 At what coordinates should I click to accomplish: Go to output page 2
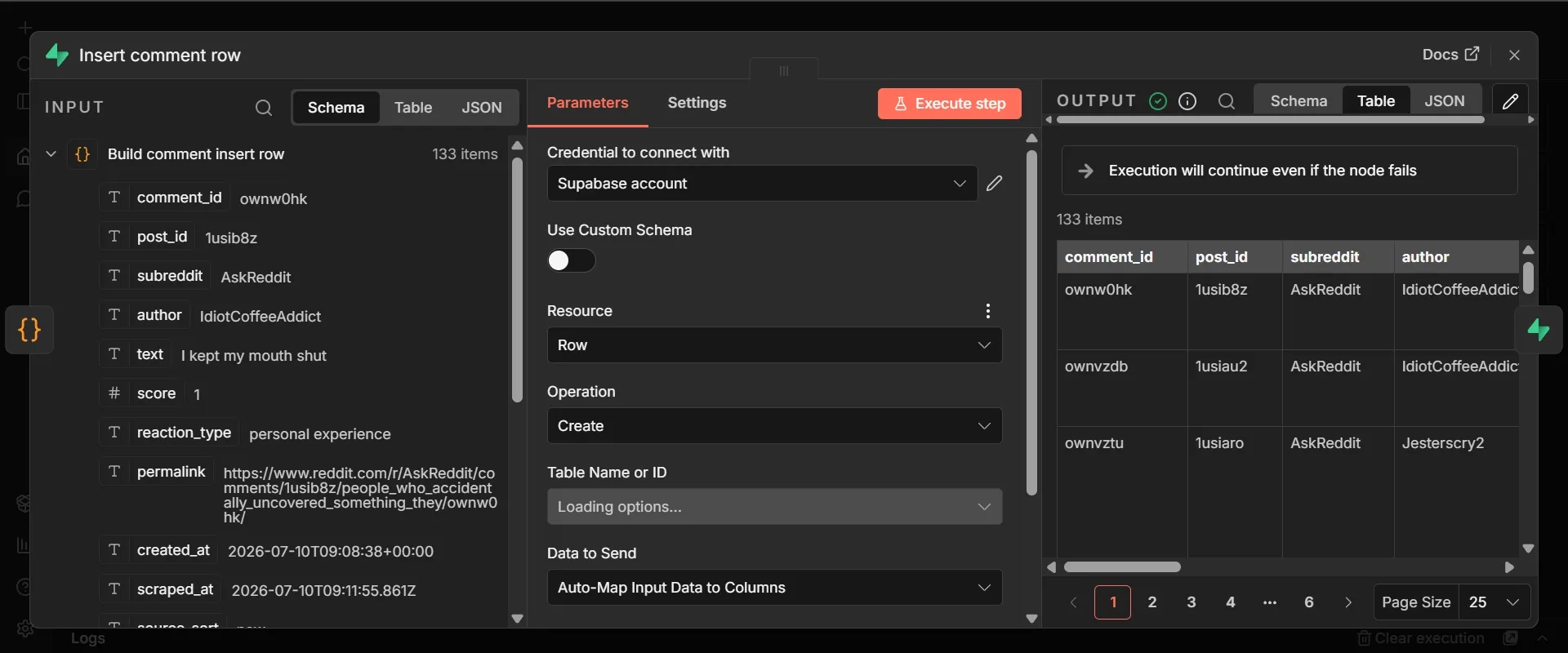1152,602
